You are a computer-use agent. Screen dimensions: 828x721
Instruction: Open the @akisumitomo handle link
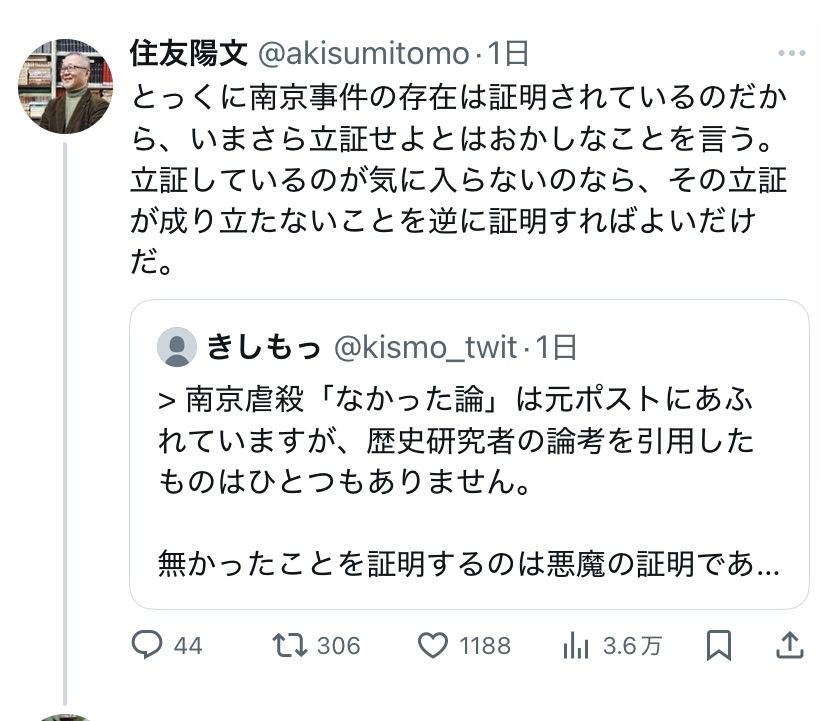364,53
